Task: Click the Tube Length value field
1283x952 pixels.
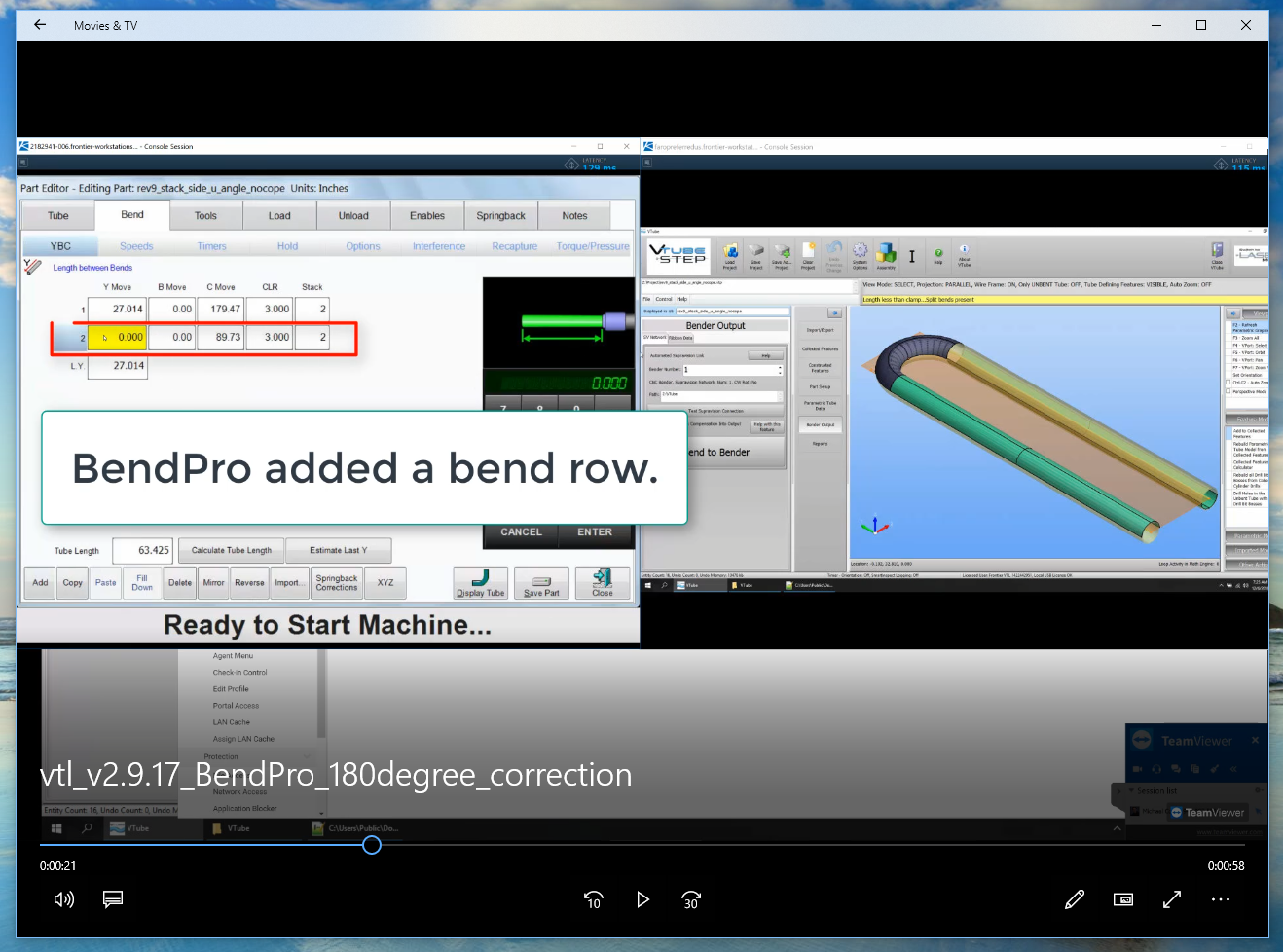Action: click(142, 551)
